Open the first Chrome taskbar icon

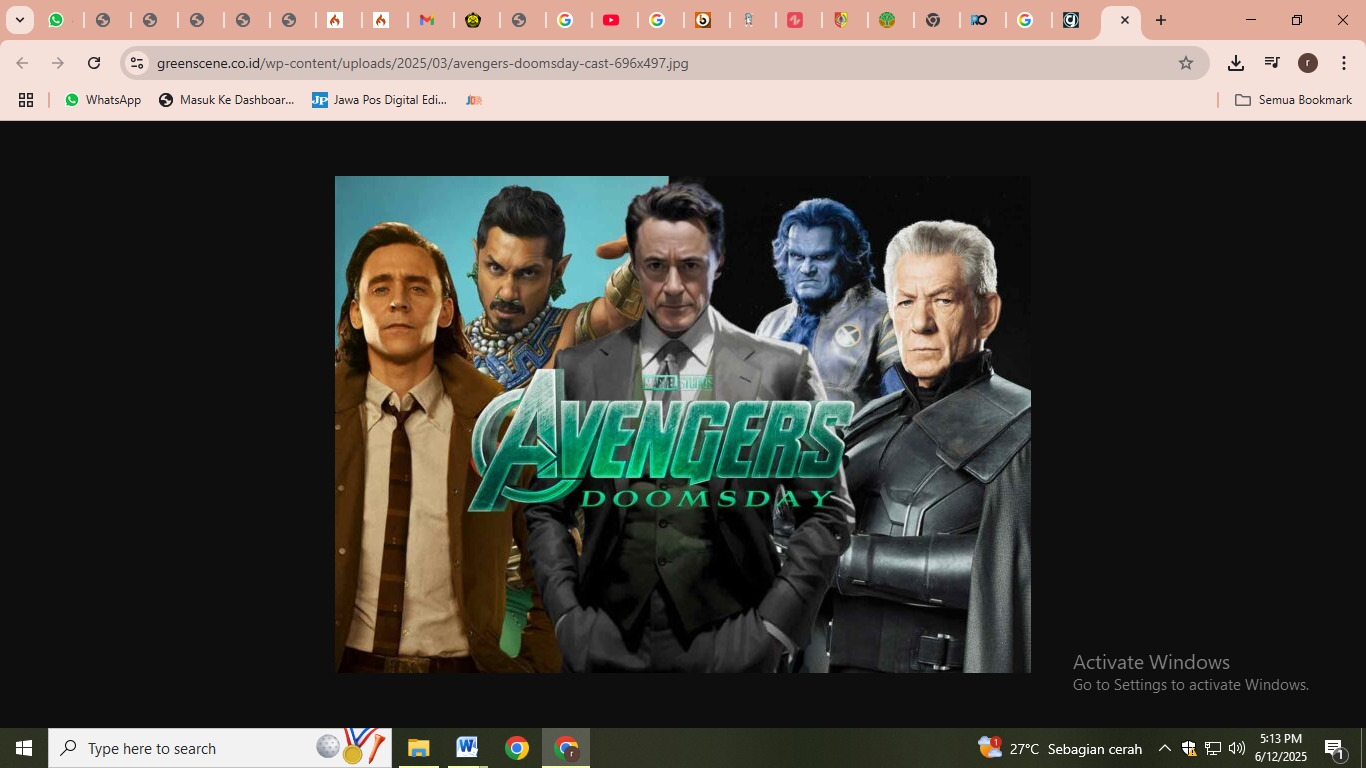(517, 748)
